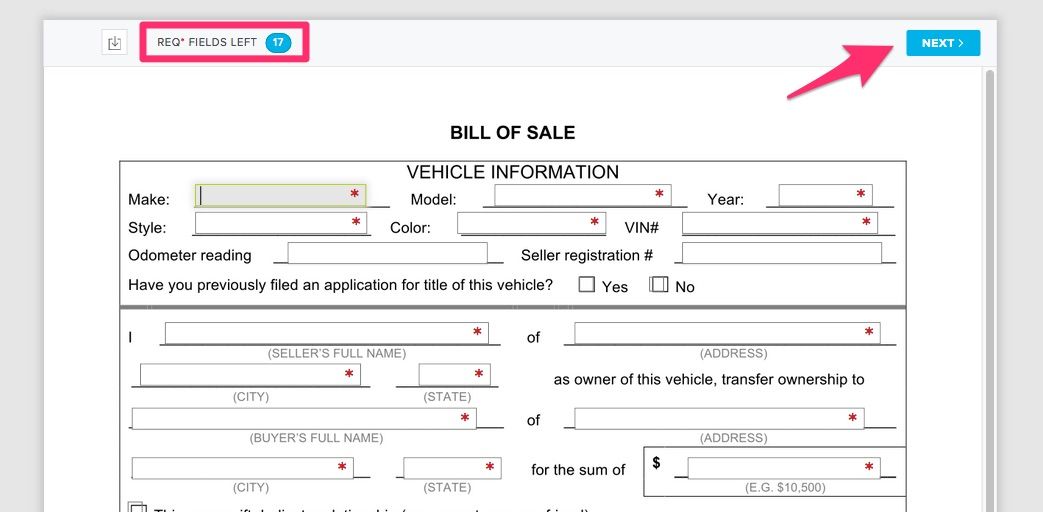
Task: Click the Seller registration # field
Action: point(782,253)
